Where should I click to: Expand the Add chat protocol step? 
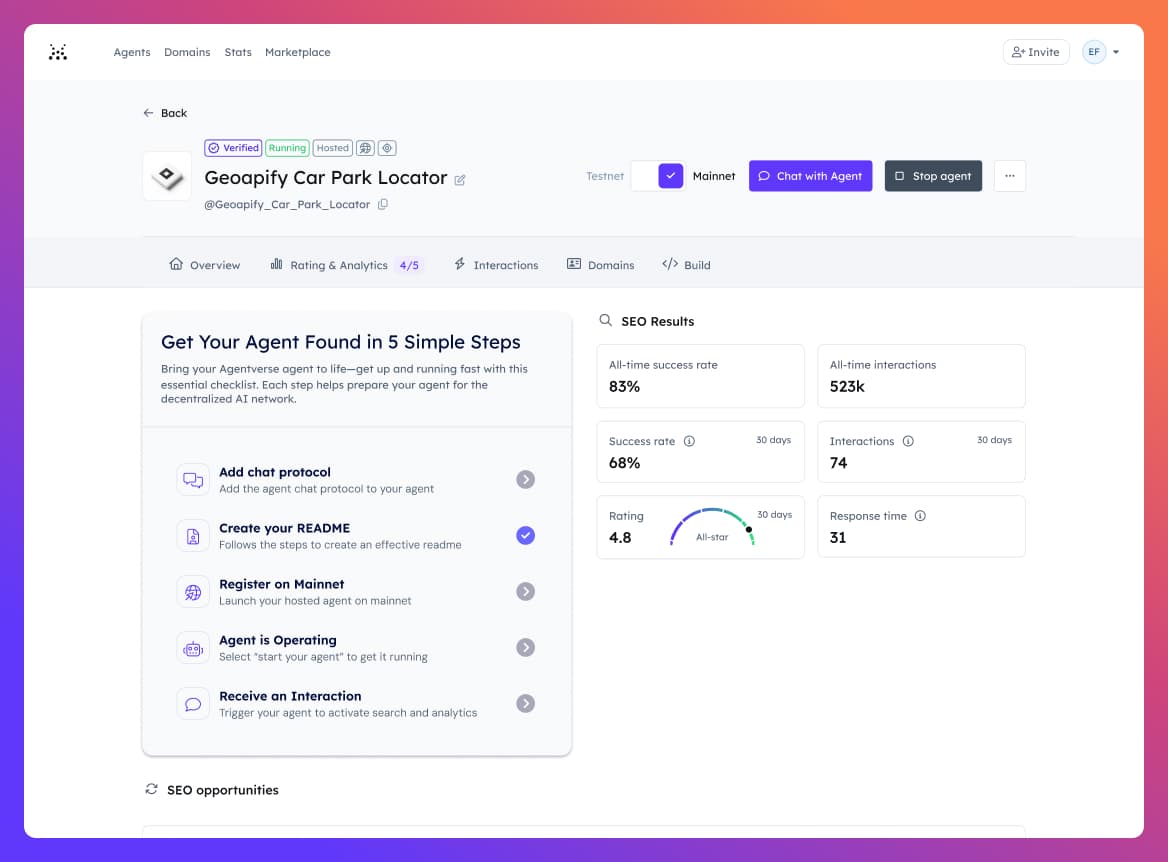pos(525,479)
